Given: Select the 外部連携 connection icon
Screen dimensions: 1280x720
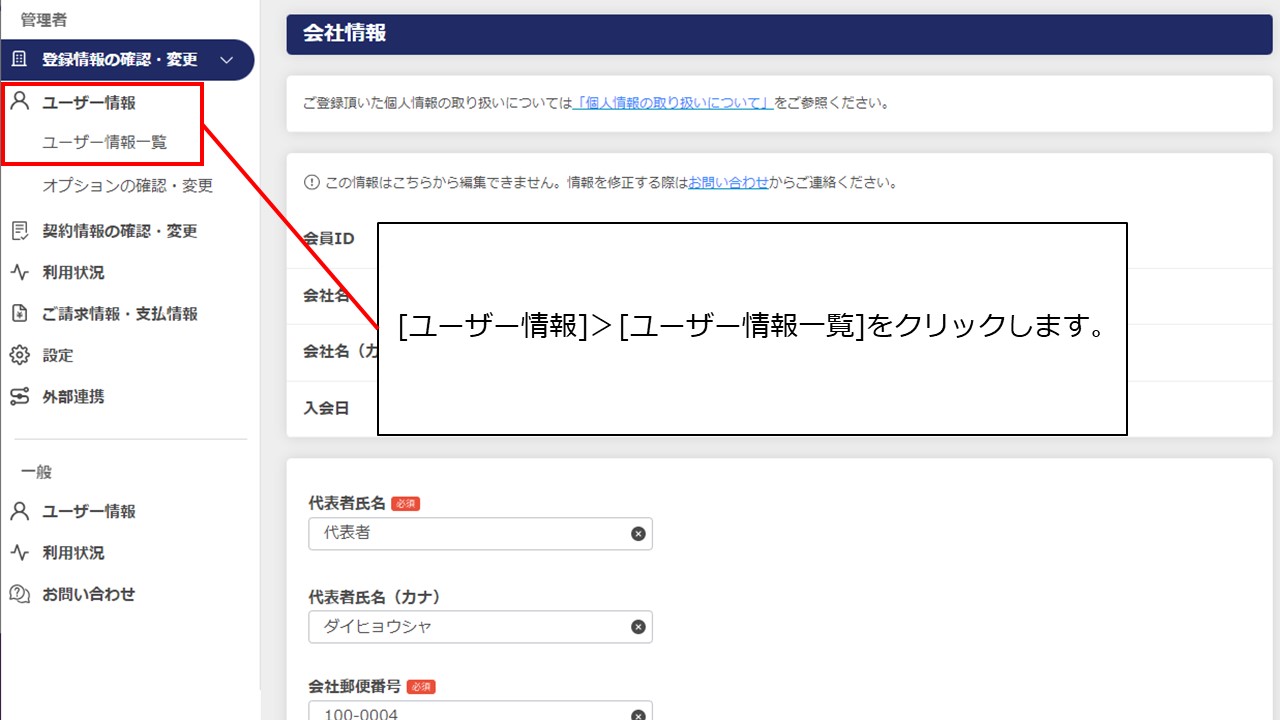Looking at the screenshot, I should [18, 396].
